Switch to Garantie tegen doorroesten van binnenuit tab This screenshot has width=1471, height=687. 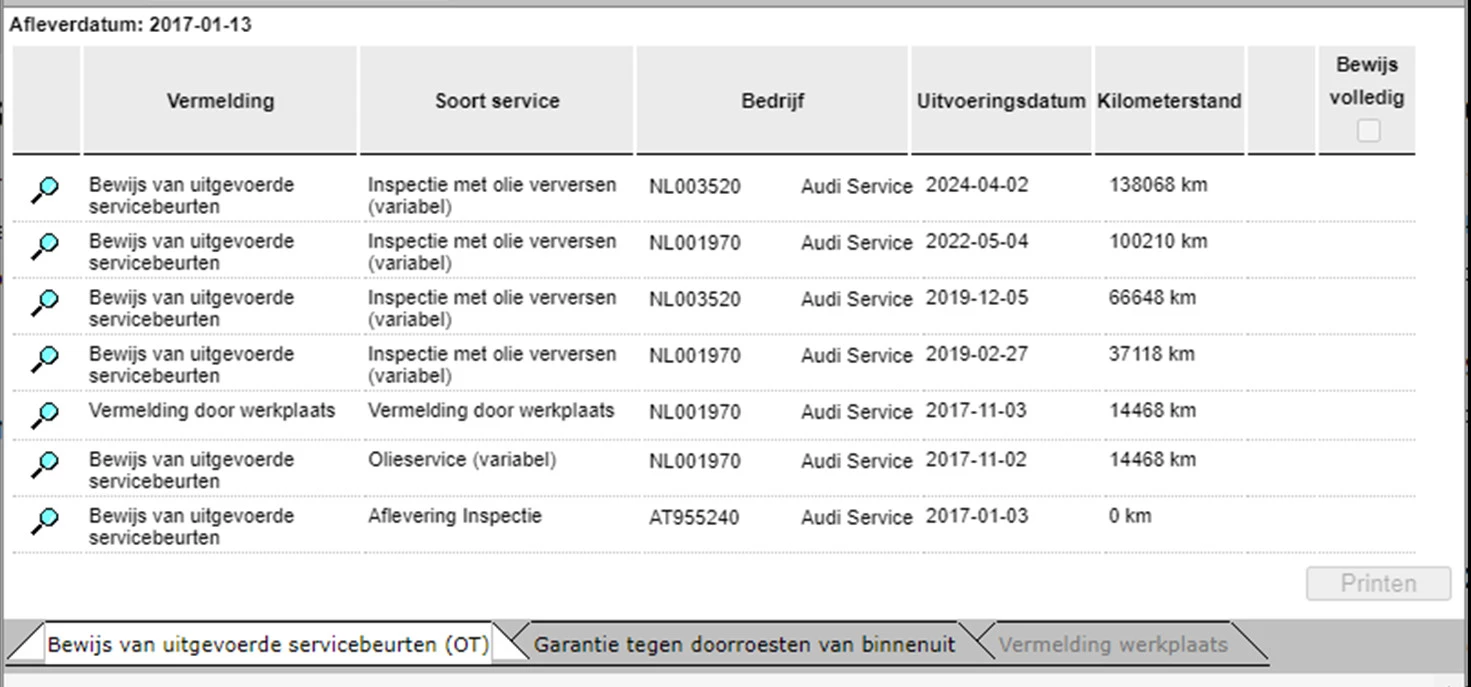(x=744, y=645)
